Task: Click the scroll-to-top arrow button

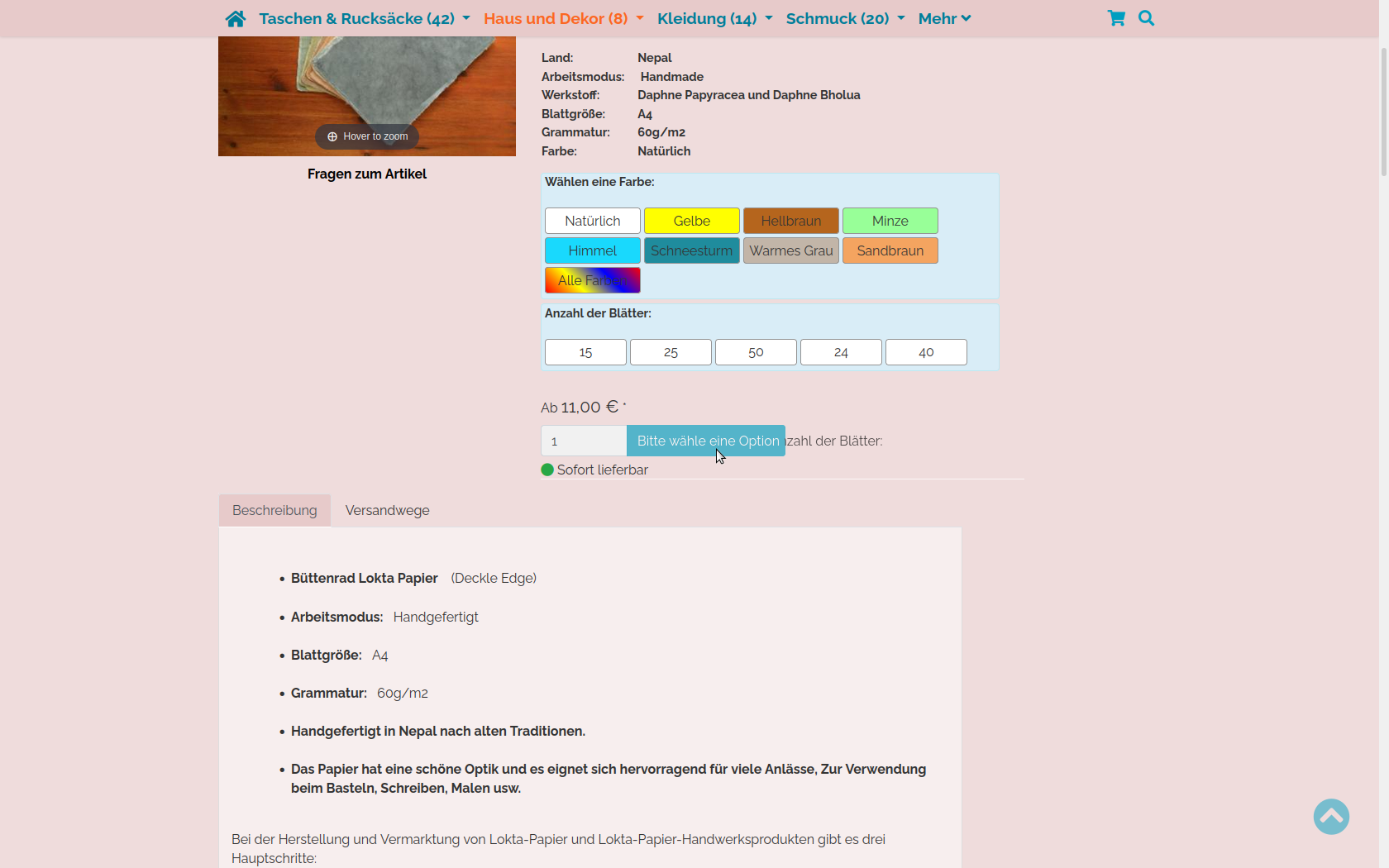Action: coord(1331,817)
